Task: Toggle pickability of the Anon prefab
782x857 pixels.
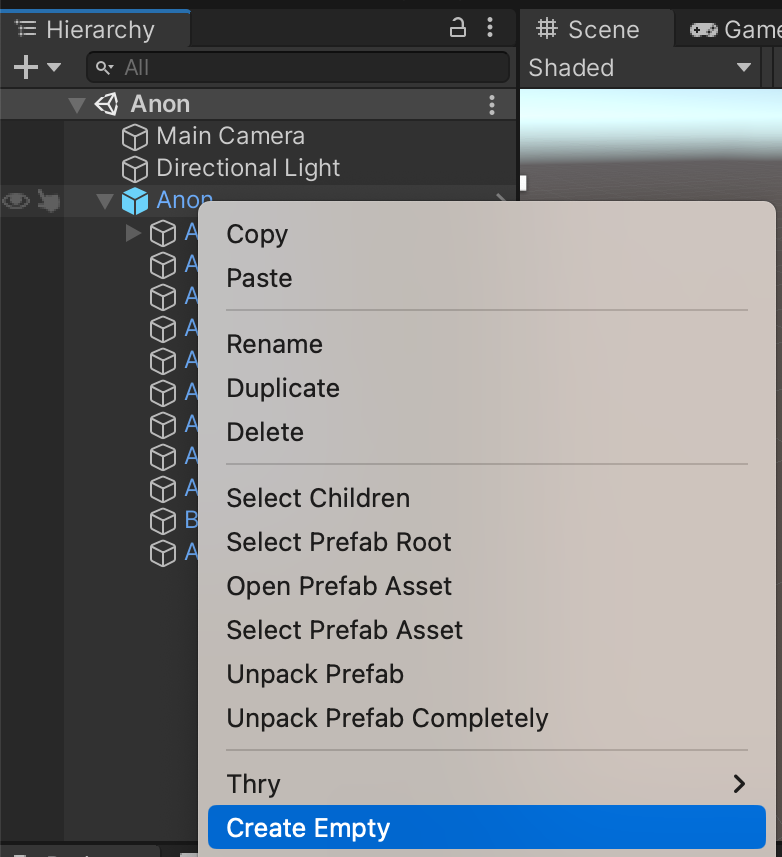Action: [49, 201]
